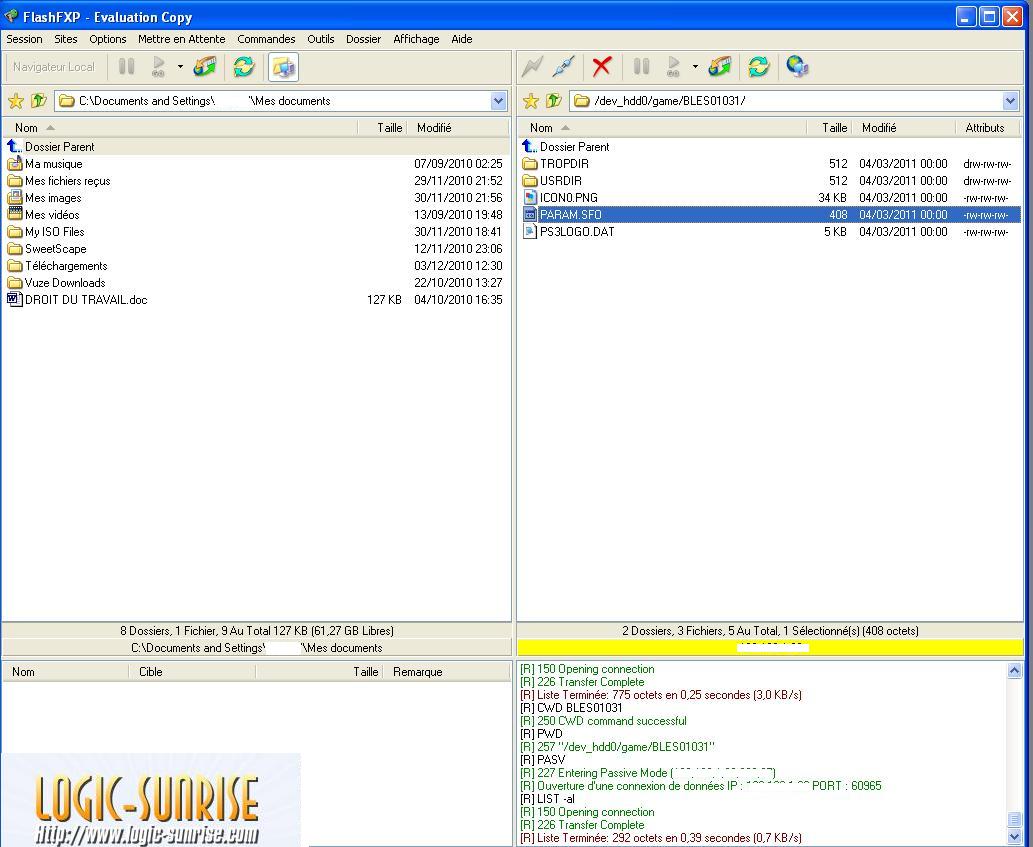This screenshot has width=1033, height=847.
Task: Refresh the local file list
Action: [x=243, y=67]
